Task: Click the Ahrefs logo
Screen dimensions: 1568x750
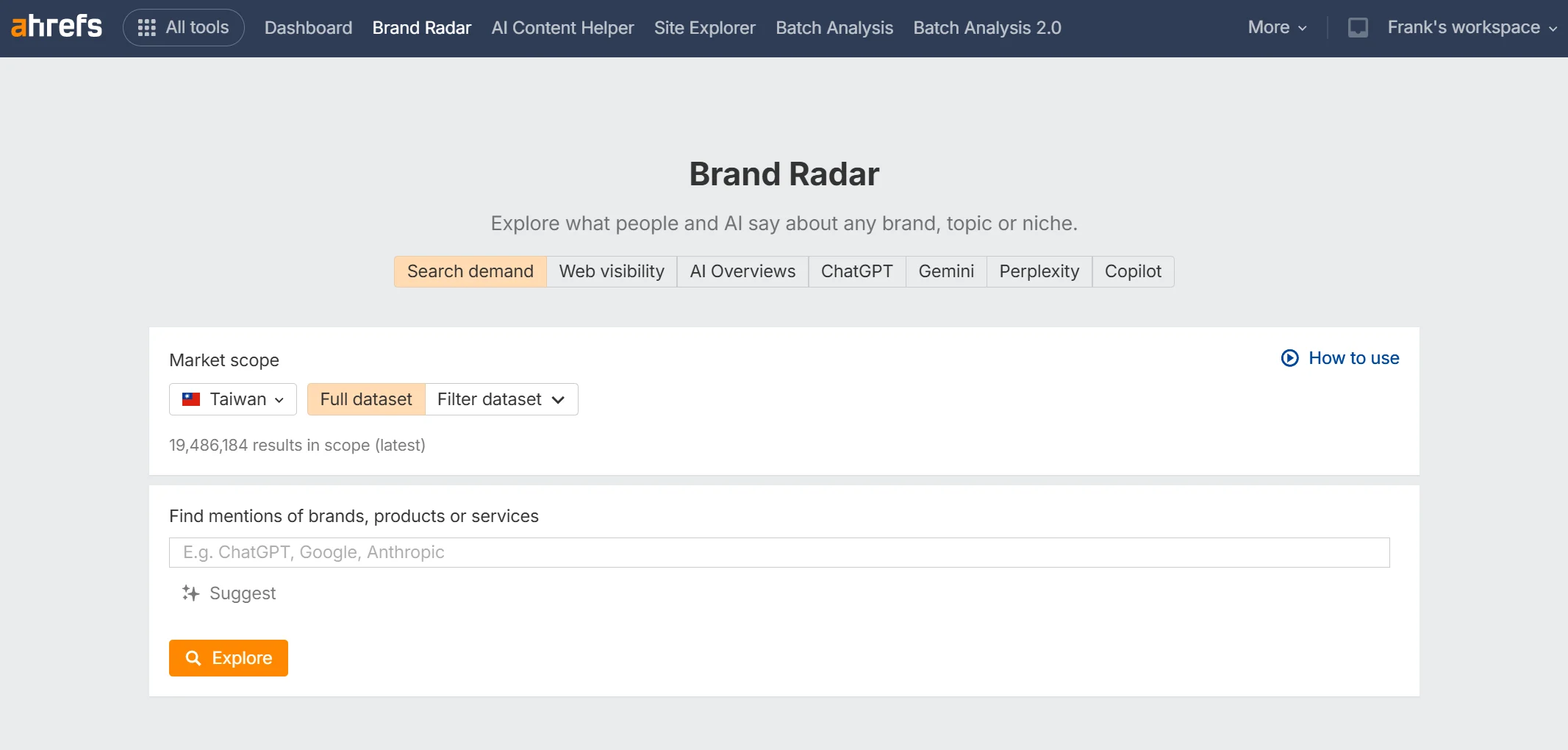Action: pos(57,27)
